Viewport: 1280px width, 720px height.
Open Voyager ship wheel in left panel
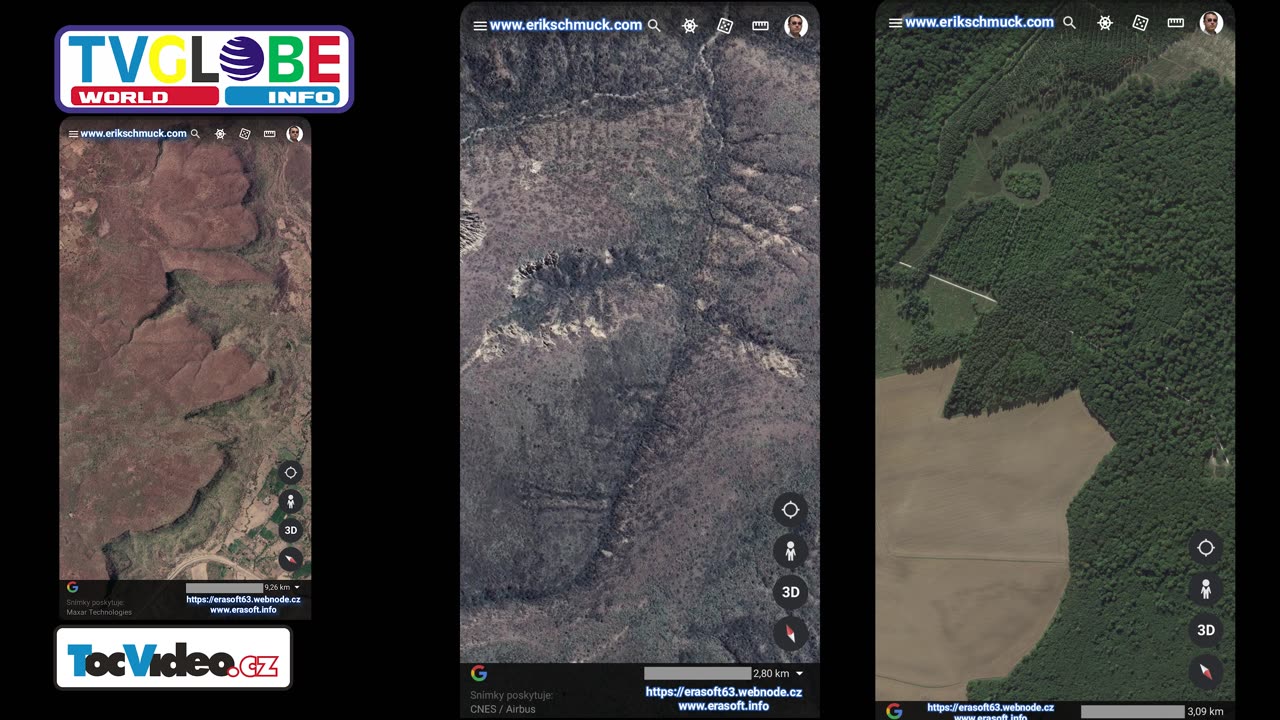point(220,133)
